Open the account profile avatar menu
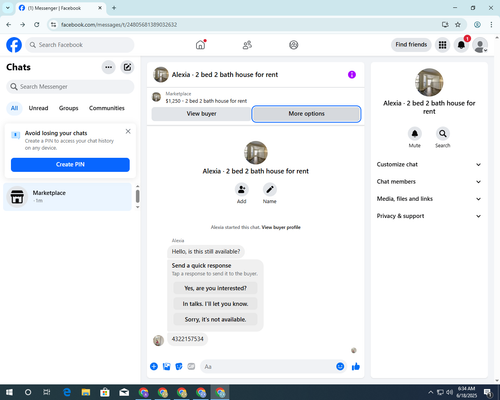The image size is (500, 400). [480, 45]
